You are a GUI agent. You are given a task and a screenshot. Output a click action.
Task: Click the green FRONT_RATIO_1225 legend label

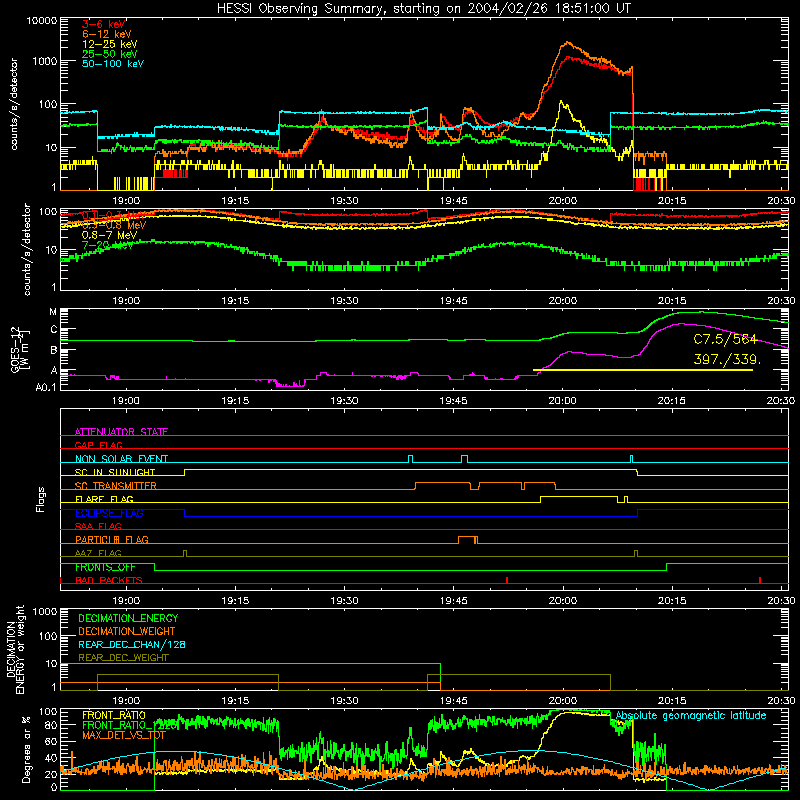[x=130, y=725]
